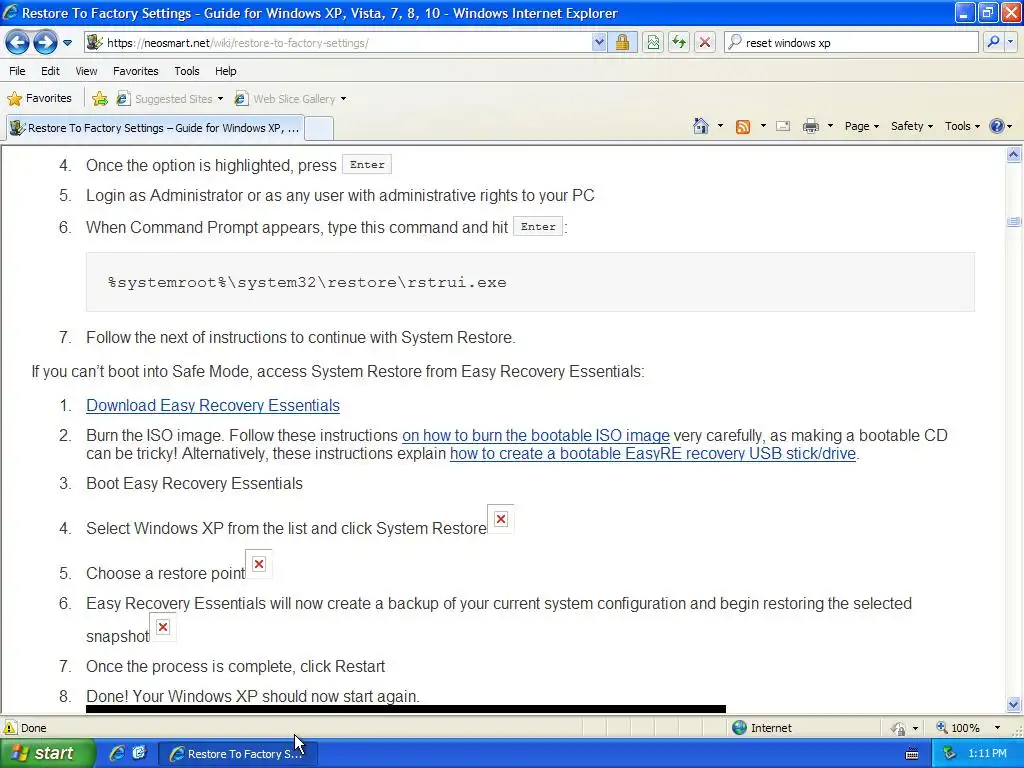
Task: Click the vertical scrollbar up arrow
Action: point(1014,155)
